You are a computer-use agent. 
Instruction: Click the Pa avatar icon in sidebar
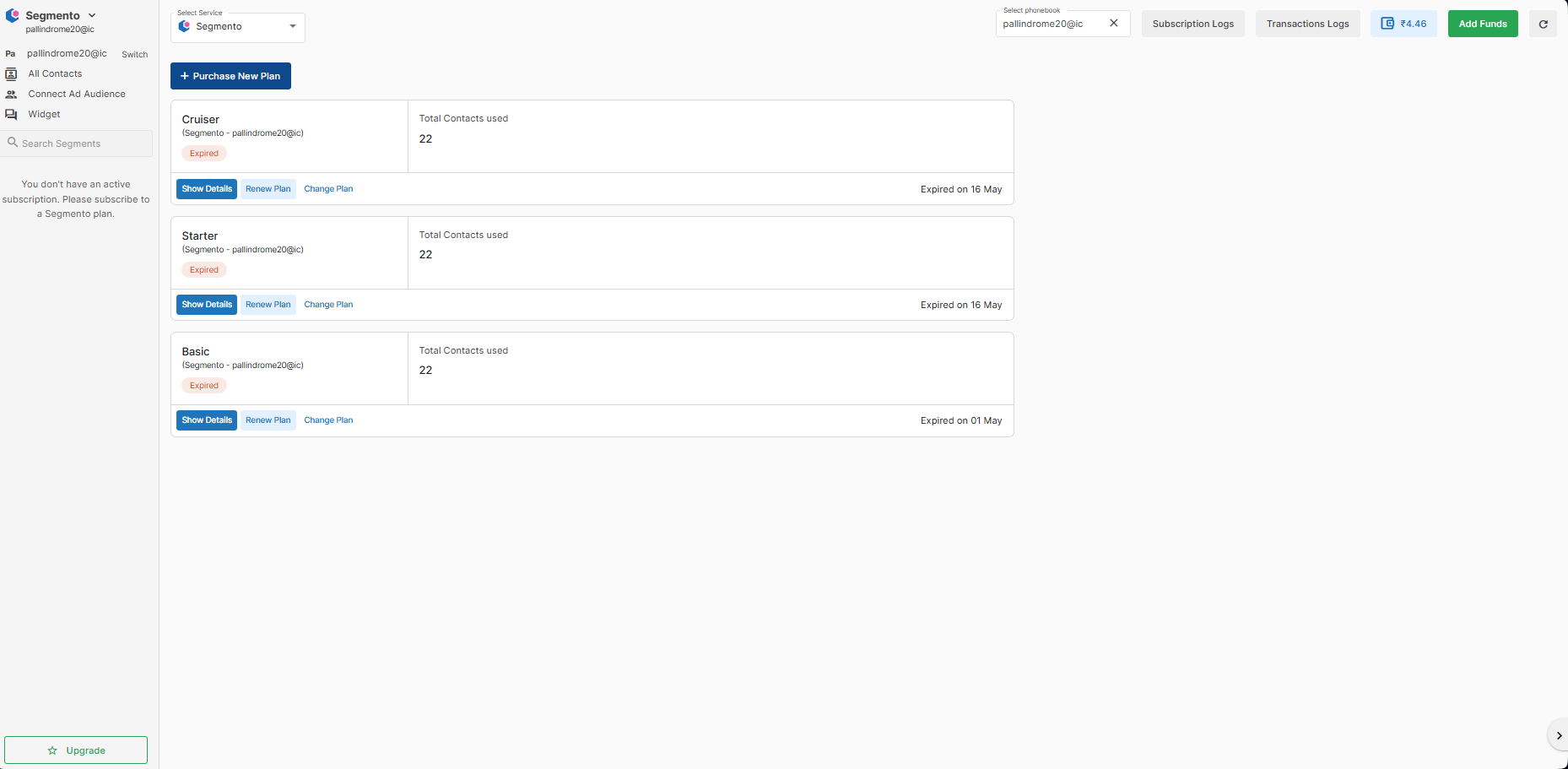point(10,53)
